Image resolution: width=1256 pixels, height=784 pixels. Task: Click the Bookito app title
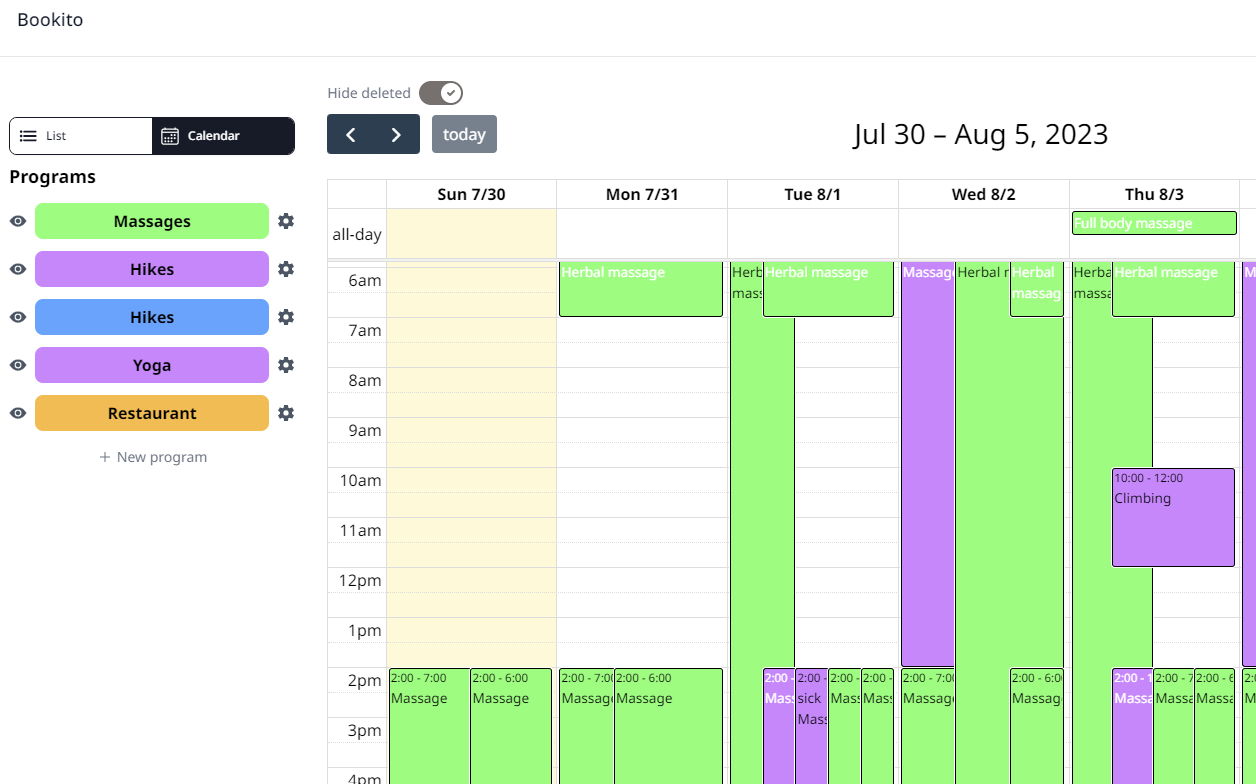50,20
